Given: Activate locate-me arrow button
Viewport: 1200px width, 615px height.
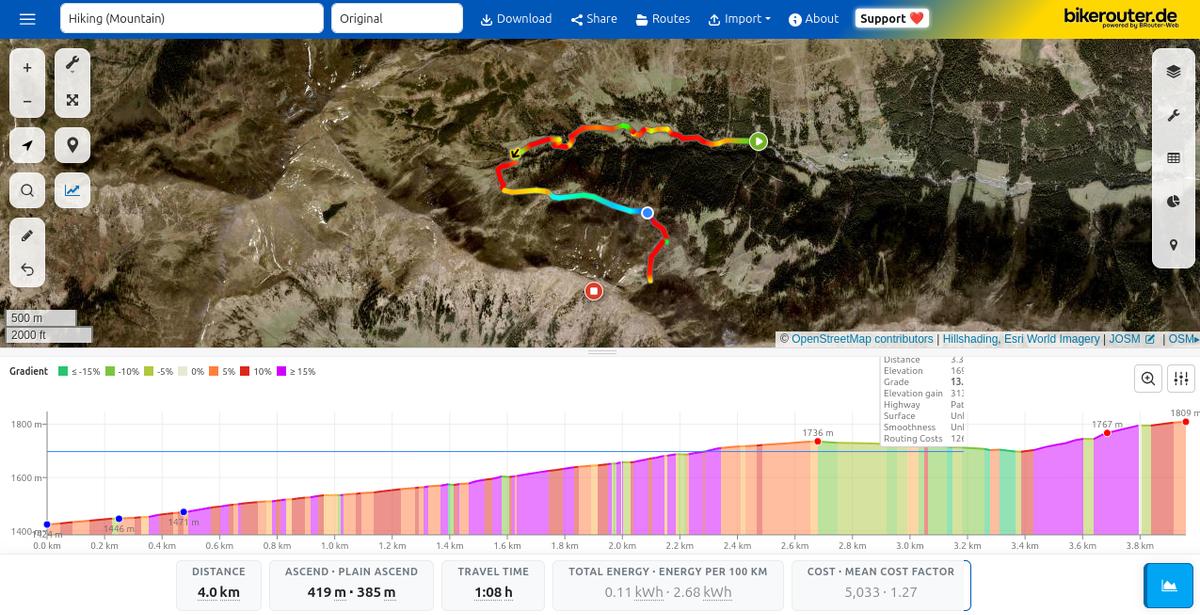Looking at the screenshot, I should [x=27, y=145].
